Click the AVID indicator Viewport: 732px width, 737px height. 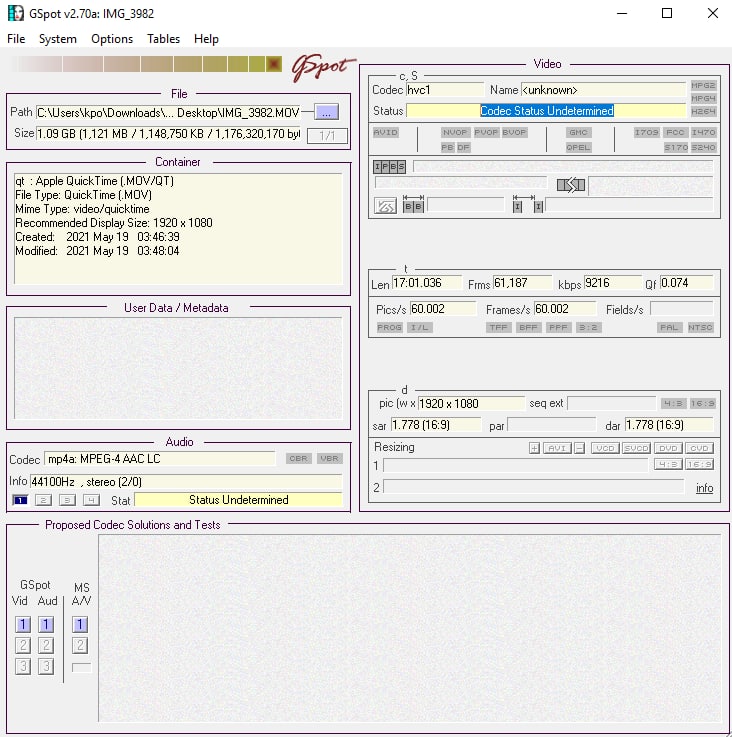click(386, 132)
